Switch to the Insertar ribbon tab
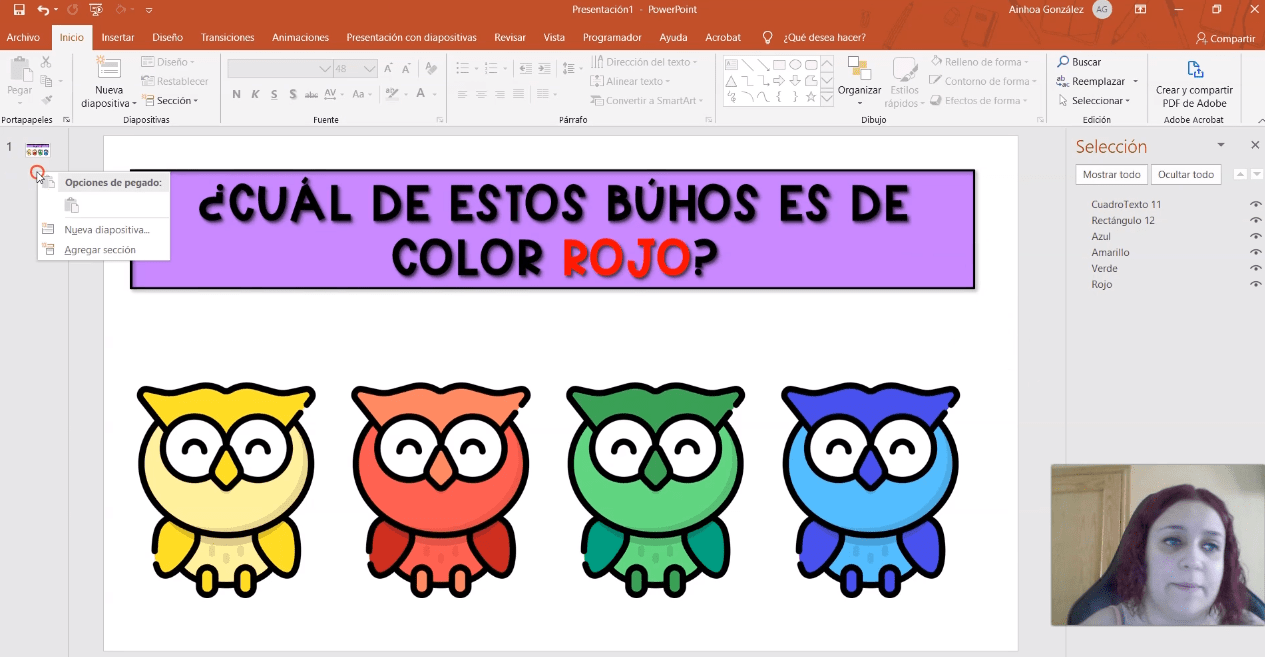 [x=118, y=38]
